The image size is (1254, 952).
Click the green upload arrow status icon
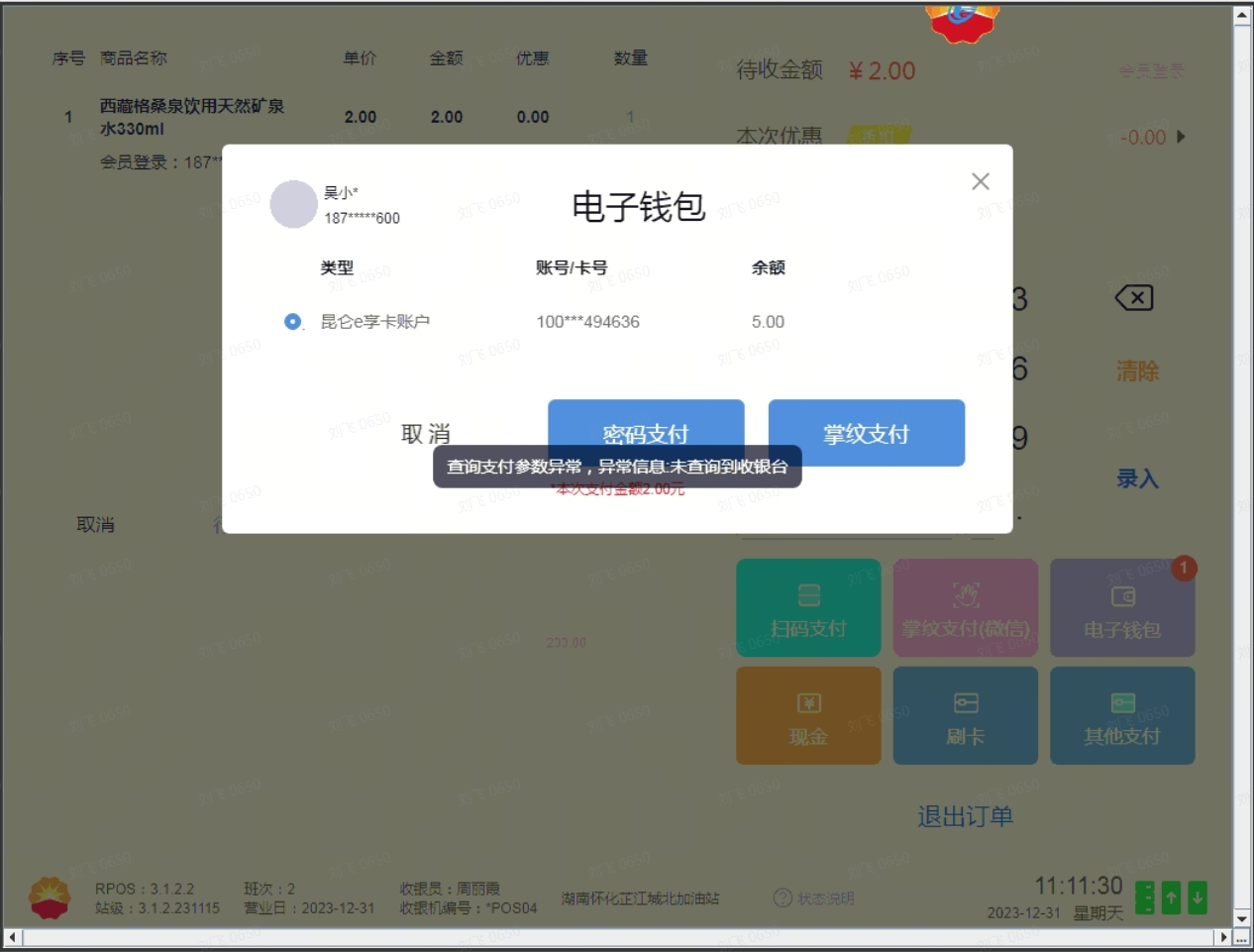pyautogui.click(x=1171, y=898)
